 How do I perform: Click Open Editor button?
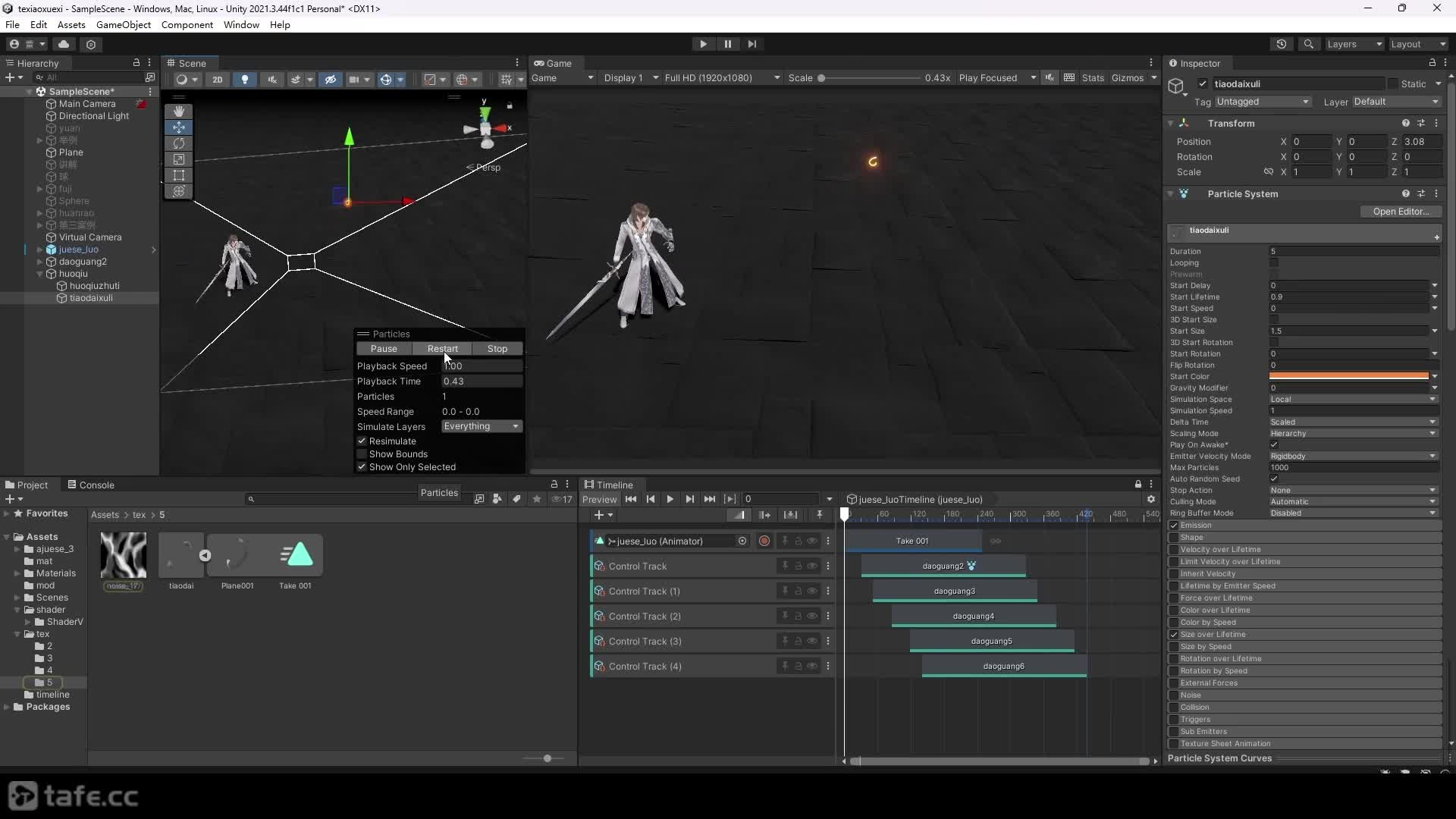(x=1401, y=212)
